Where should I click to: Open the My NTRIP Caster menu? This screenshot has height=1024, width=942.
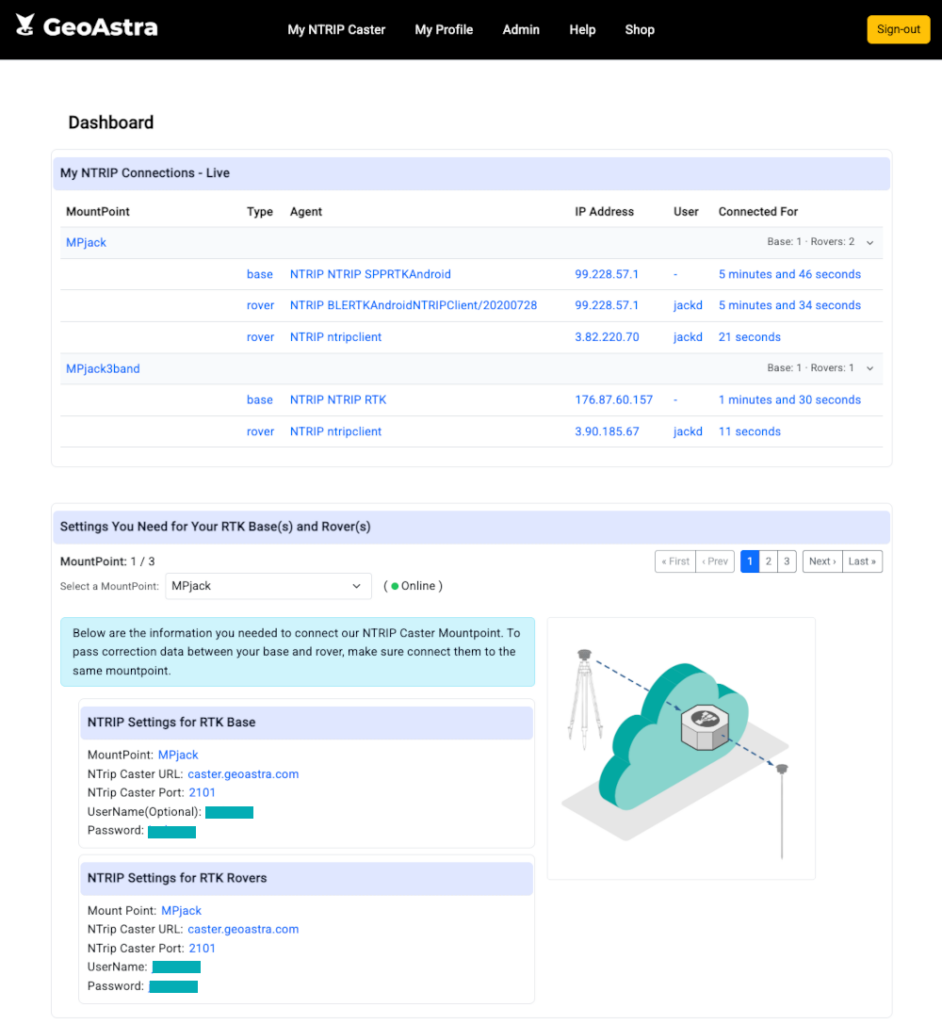tap(336, 30)
